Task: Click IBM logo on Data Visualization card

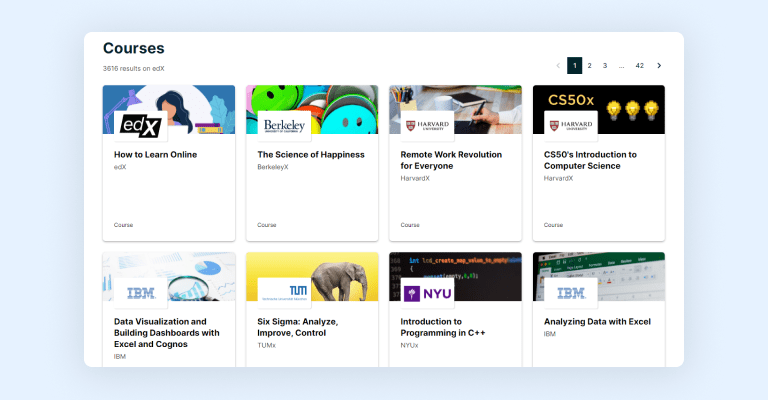Action: pos(141,293)
